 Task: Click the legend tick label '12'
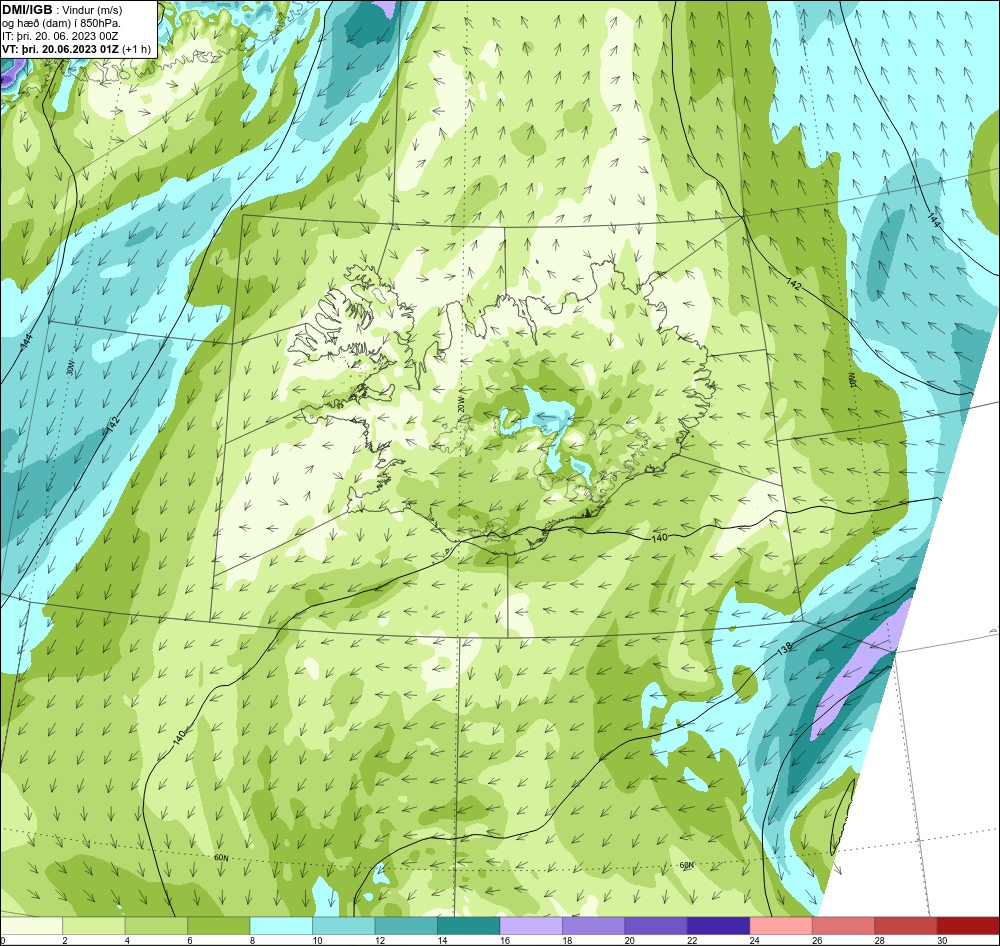(380, 940)
